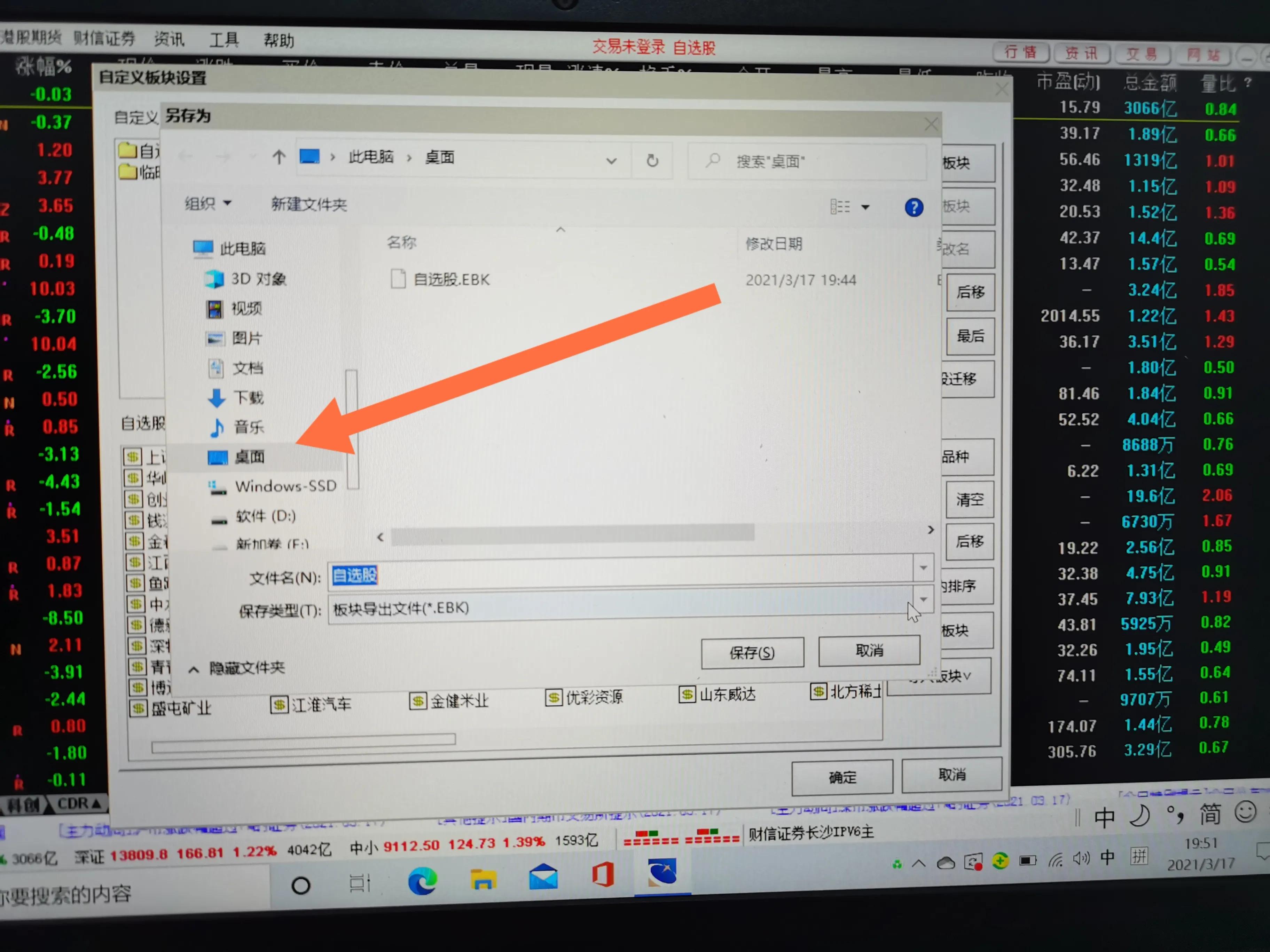Image resolution: width=1270 pixels, height=952 pixels.
Task: Click the volume icon in the system tray
Action: pyautogui.click(x=1082, y=858)
